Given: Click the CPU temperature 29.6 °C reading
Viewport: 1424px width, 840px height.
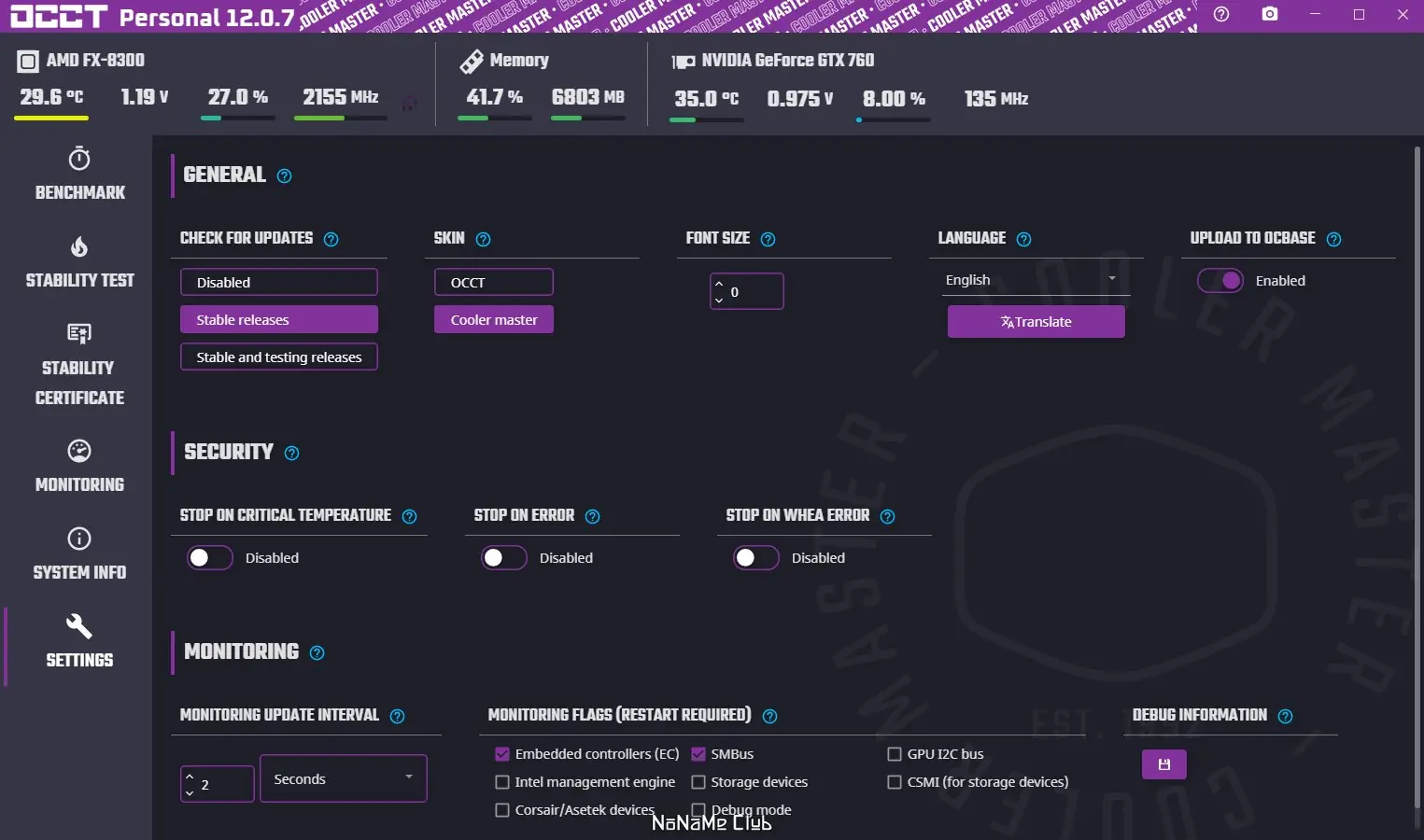Looking at the screenshot, I should pyautogui.click(x=51, y=97).
